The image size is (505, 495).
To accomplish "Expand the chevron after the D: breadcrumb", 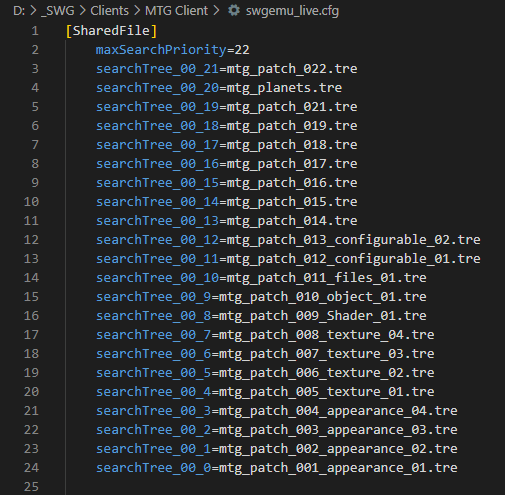I will 33,11.
